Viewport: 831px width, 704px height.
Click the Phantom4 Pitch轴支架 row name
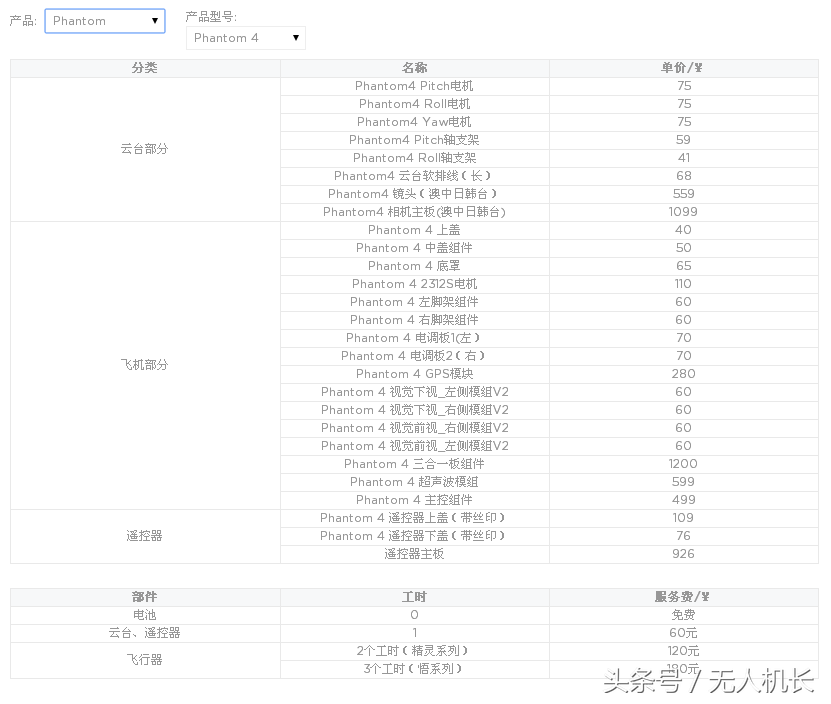tap(414, 140)
